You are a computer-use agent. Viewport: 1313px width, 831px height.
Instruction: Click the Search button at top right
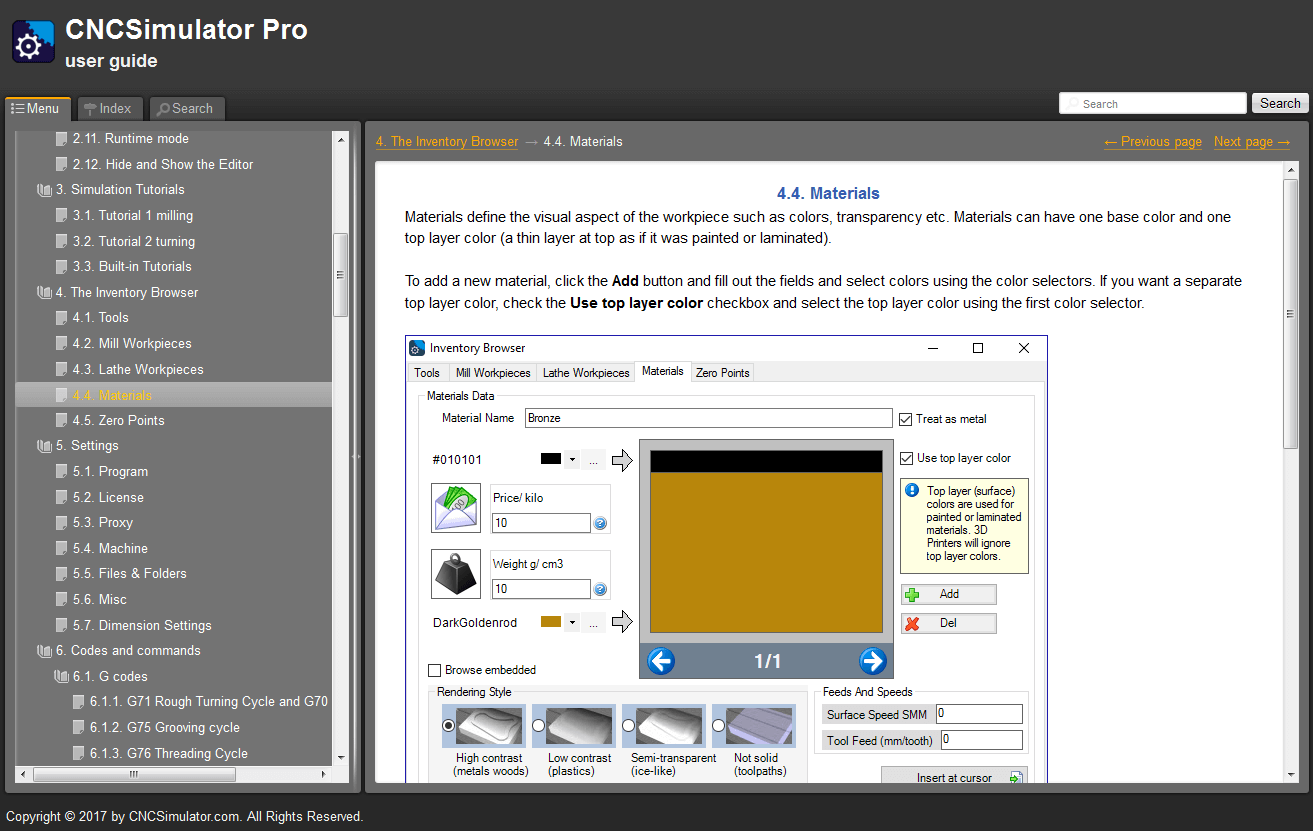coord(1280,103)
